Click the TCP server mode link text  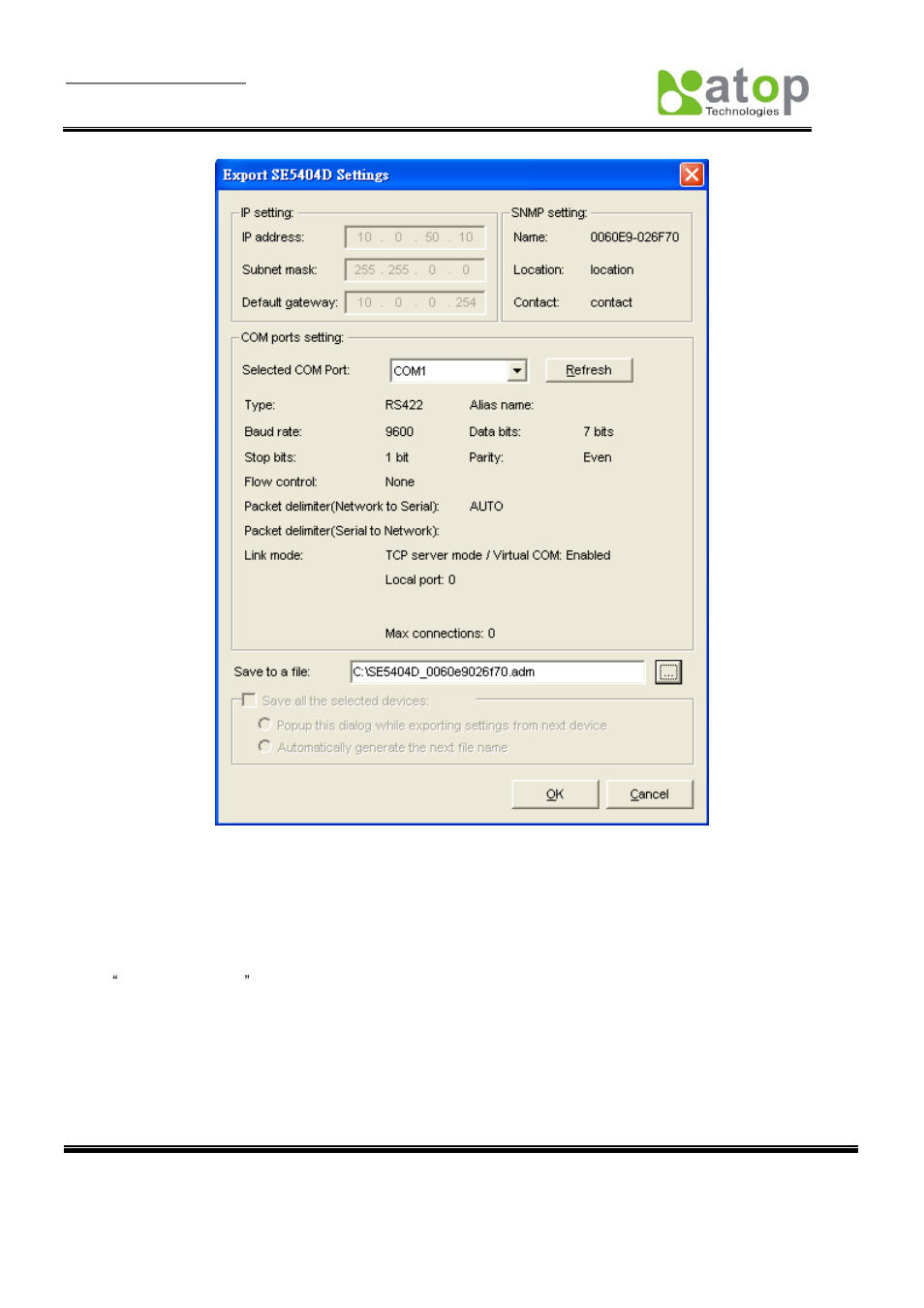tap(498, 555)
